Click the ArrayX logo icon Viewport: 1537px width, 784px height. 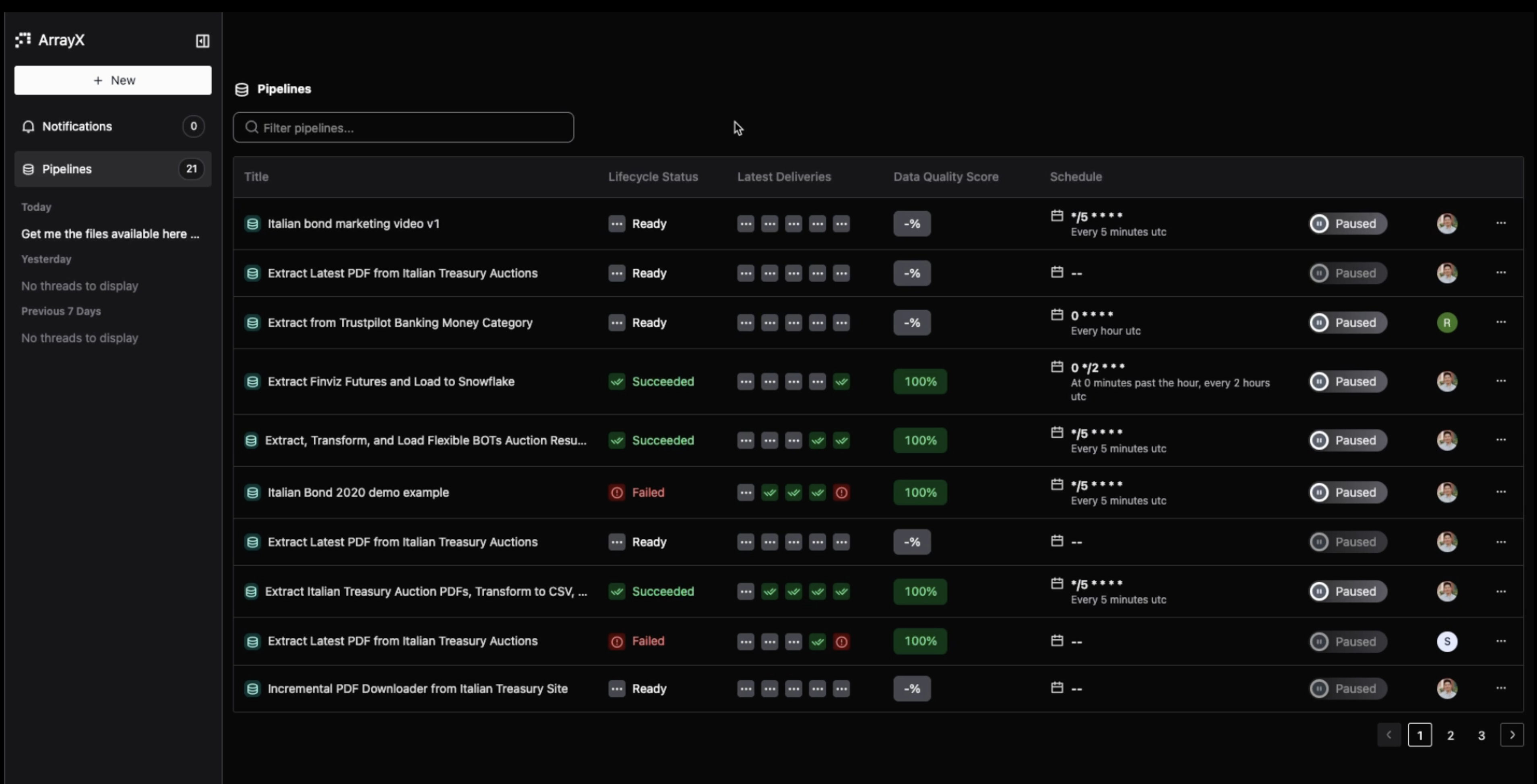click(23, 40)
